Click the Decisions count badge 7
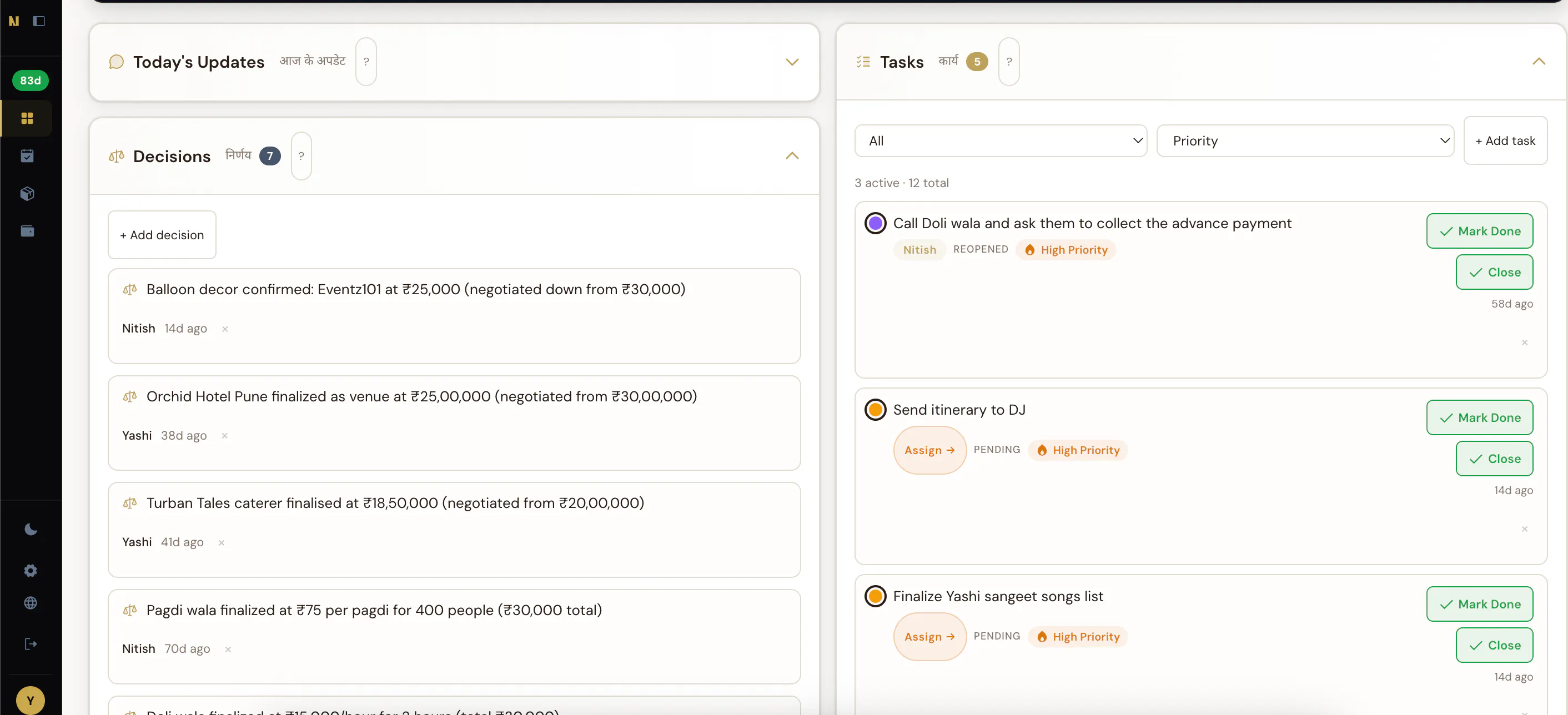Image resolution: width=1568 pixels, height=715 pixels. click(270, 156)
